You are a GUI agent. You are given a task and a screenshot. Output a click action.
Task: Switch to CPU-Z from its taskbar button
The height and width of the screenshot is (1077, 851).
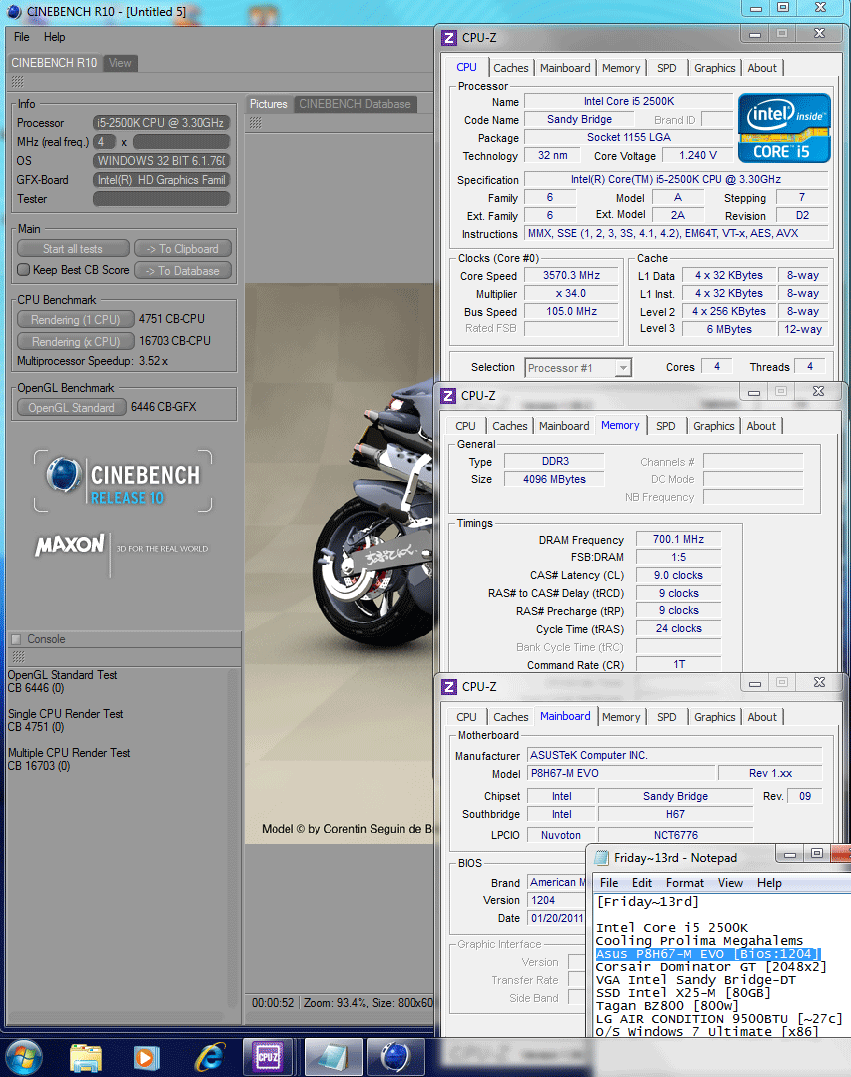click(269, 1057)
